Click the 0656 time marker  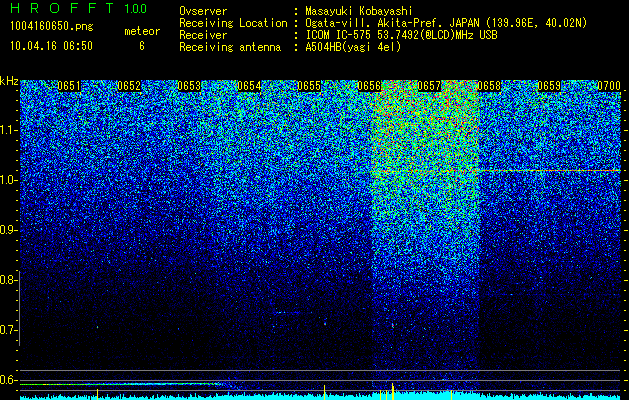[369, 86]
